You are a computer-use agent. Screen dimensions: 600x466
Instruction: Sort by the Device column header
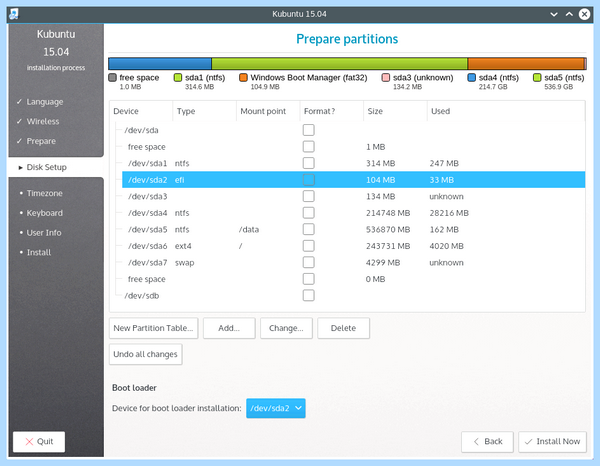tap(141, 111)
